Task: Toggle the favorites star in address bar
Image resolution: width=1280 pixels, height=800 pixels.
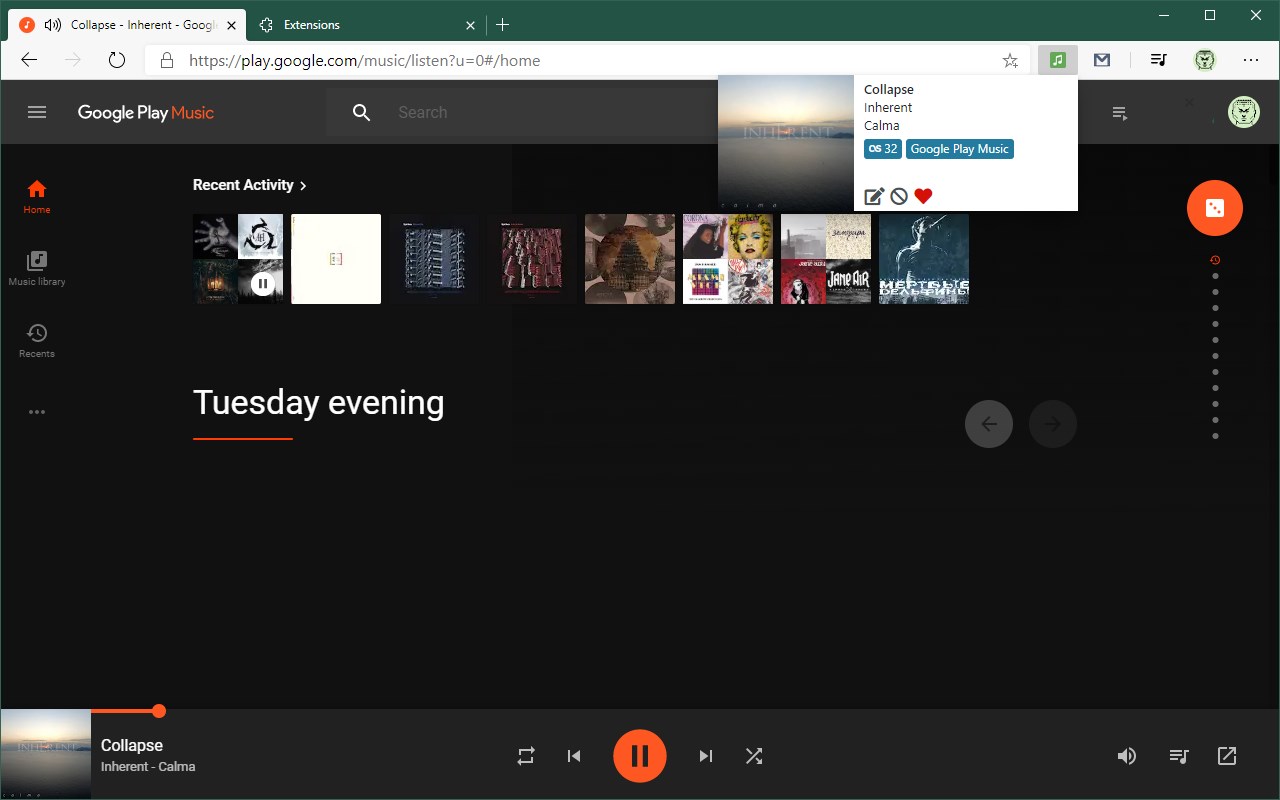Action: pyautogui.click(x=1010, y=60)
